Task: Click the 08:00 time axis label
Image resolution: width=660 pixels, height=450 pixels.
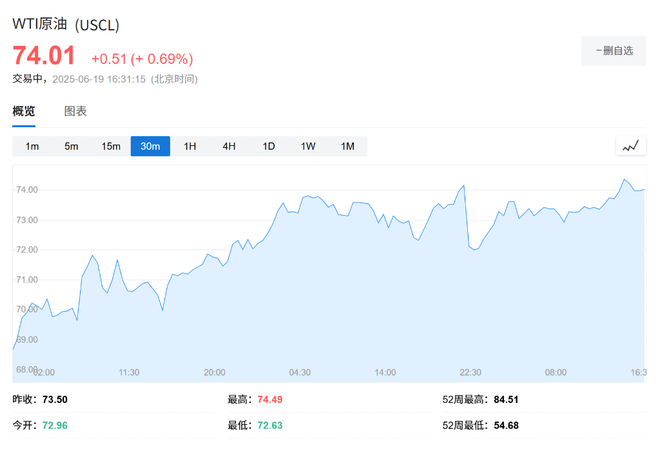Action: pos(556,373)
